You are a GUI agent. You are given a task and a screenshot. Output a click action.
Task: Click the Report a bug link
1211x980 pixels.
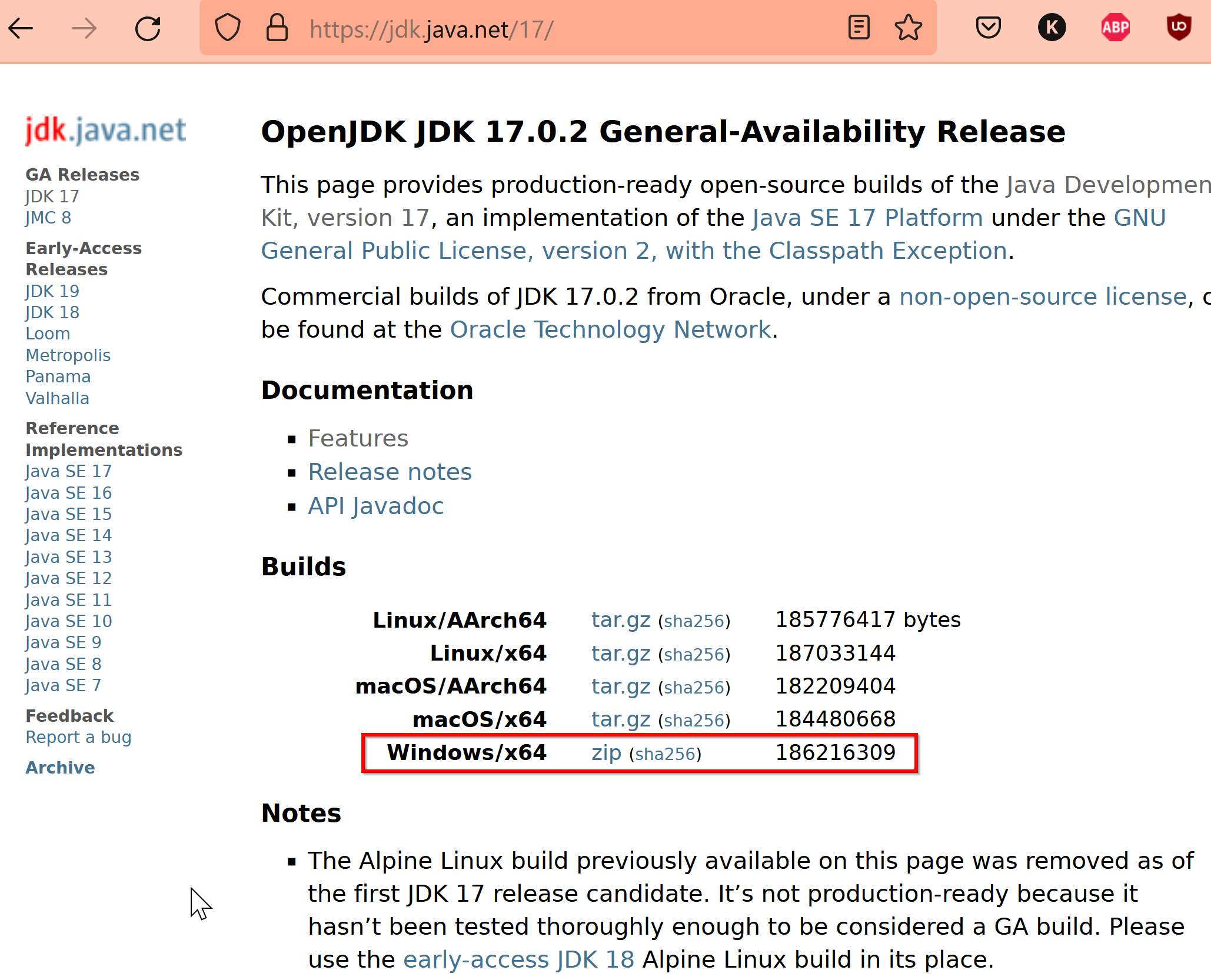tap(78, 737)
